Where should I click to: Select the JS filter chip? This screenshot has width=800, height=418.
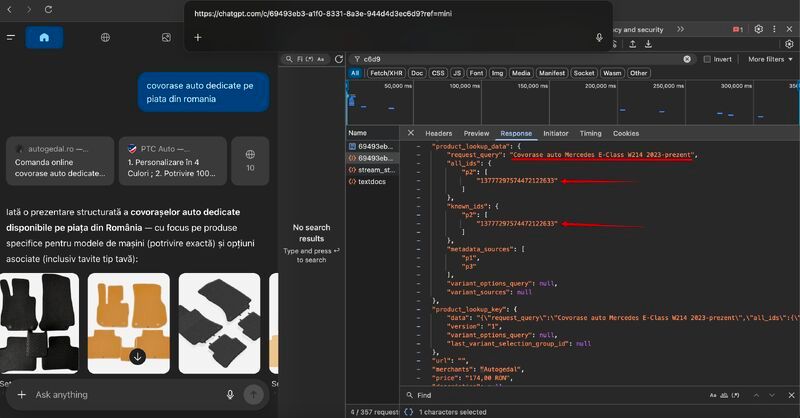click(457, 73)
